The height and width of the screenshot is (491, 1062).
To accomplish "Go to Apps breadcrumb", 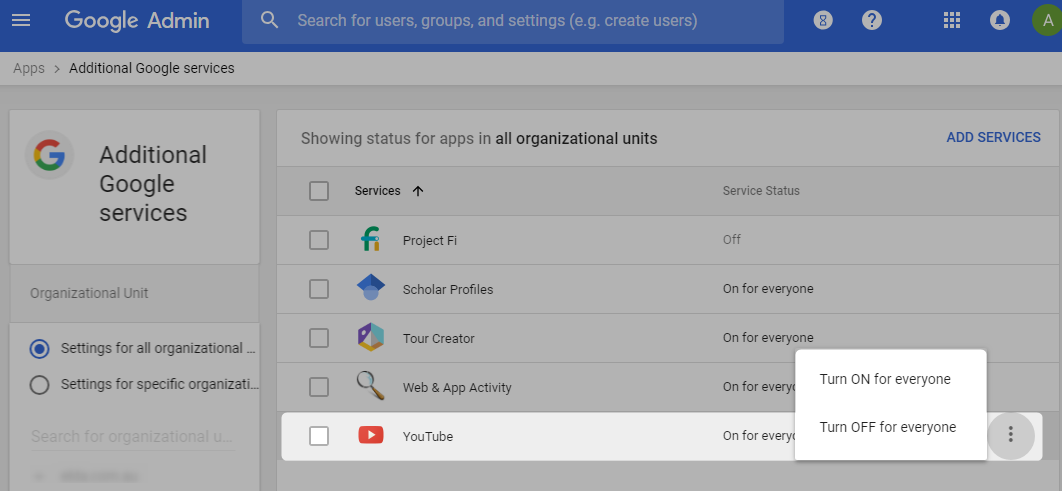I will click(x=28, y=68).
